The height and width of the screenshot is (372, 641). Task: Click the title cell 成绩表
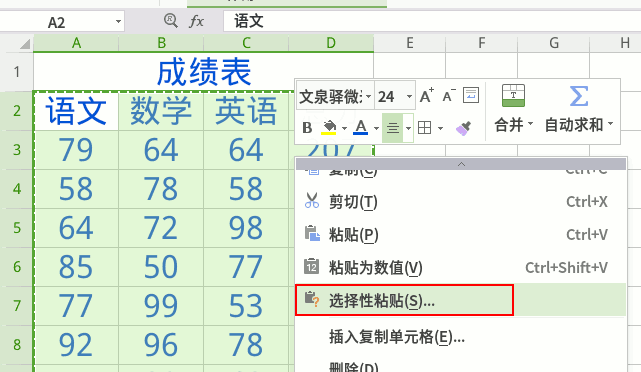204,72
